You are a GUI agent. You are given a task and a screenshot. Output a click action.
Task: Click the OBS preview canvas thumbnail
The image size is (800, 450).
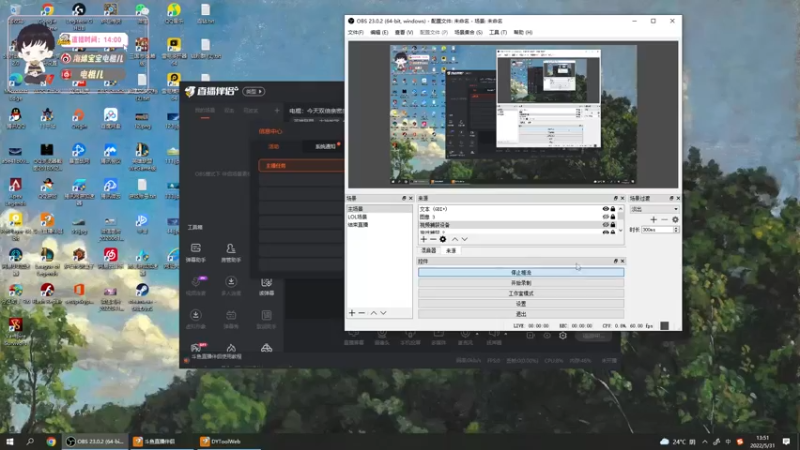point(513,114)
